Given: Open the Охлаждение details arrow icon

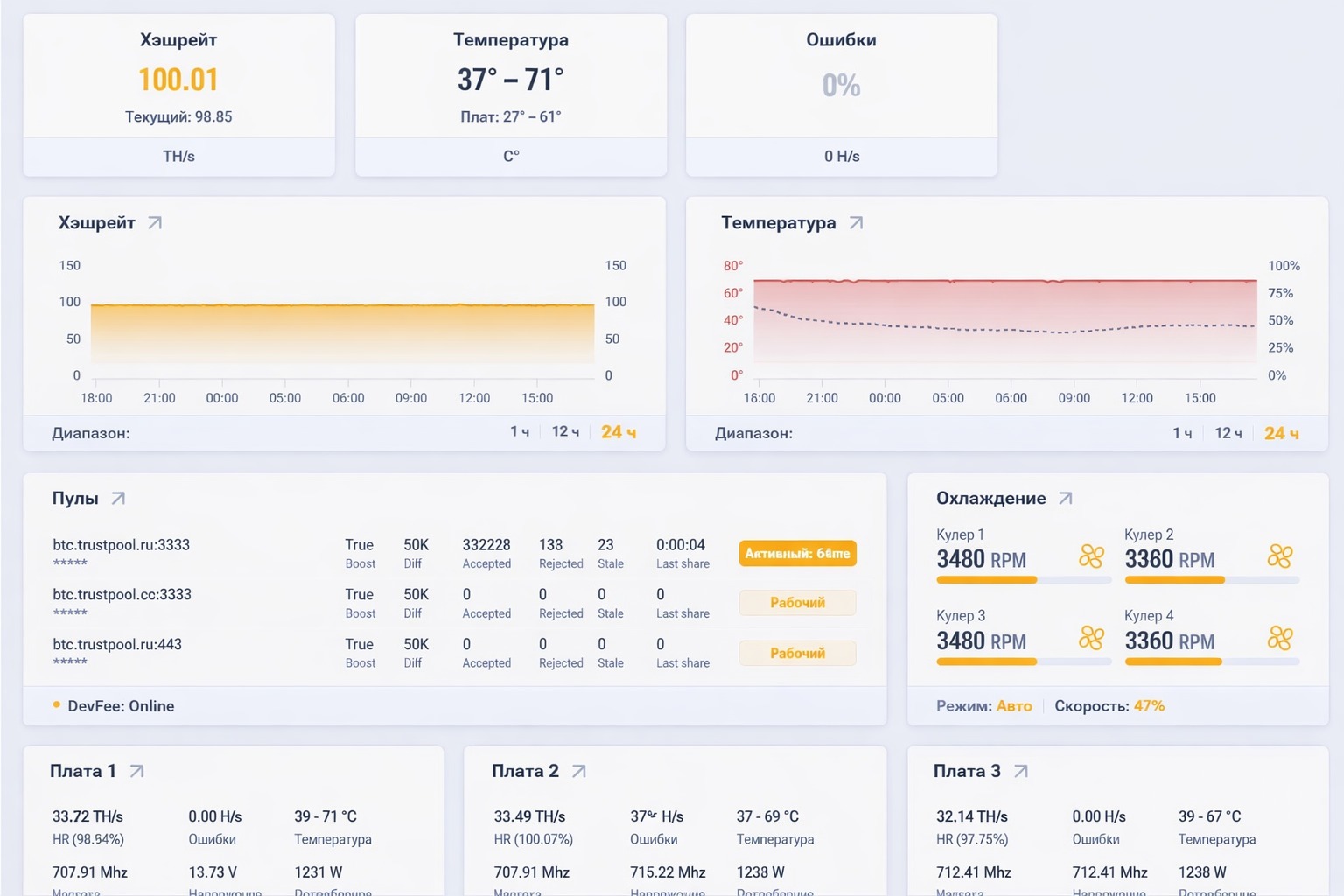Looking at the screenshot, I should (x=1065, y=499).
